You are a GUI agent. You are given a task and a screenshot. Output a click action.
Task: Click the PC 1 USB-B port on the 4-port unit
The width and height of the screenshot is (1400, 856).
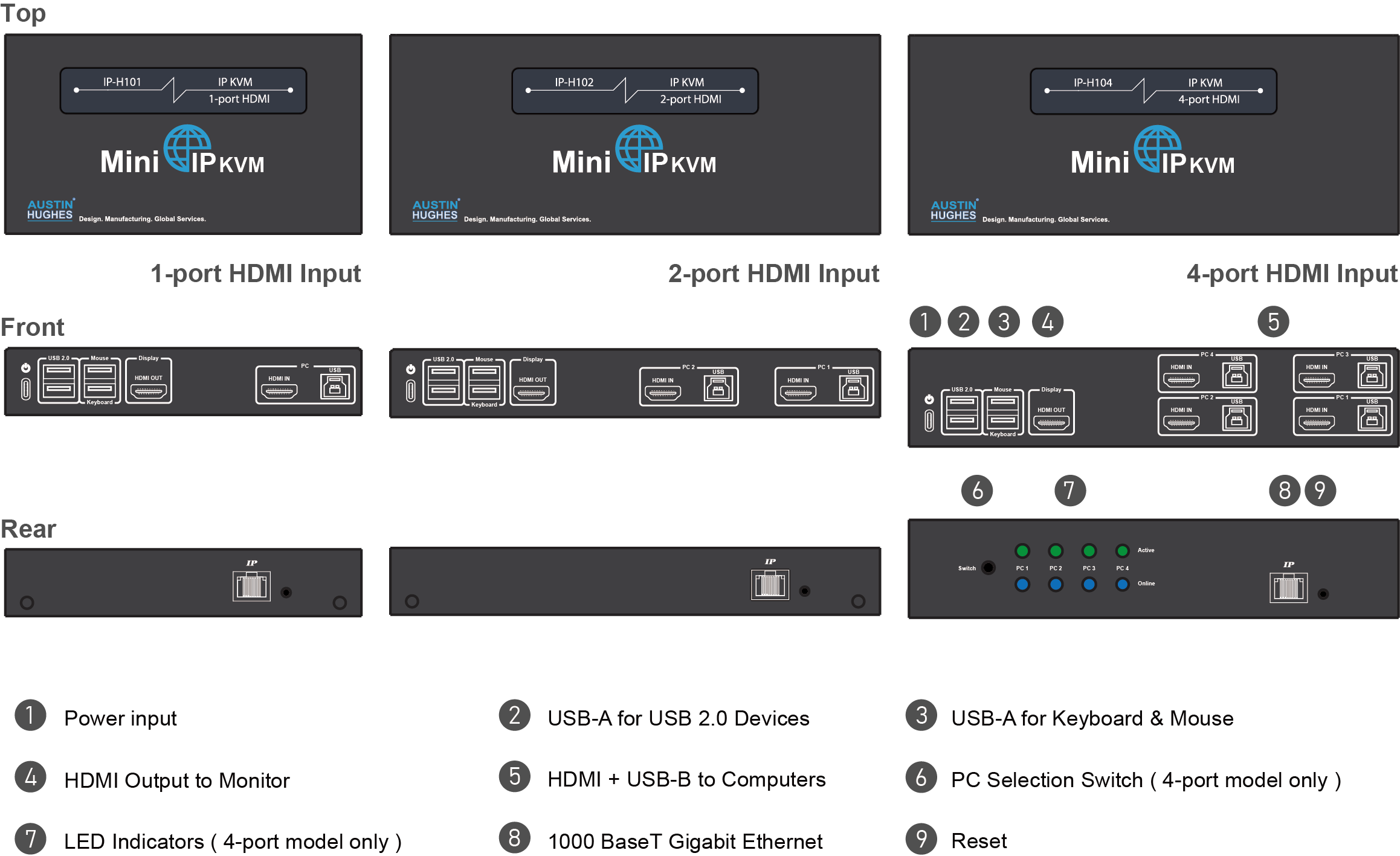[1372, 418]
